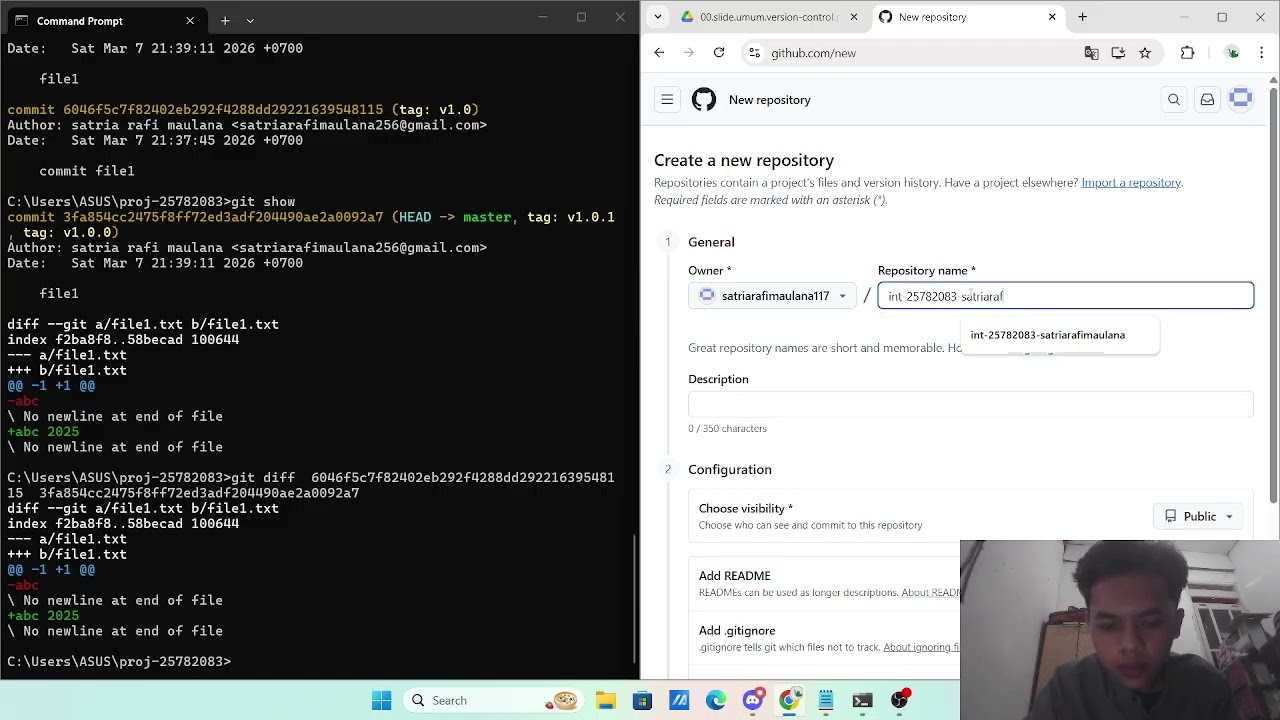This screenshot has height=720, width=1280.
Task: Open Chrome three-dot menu
Action: pyautogui.click(x=1262, y=53)
